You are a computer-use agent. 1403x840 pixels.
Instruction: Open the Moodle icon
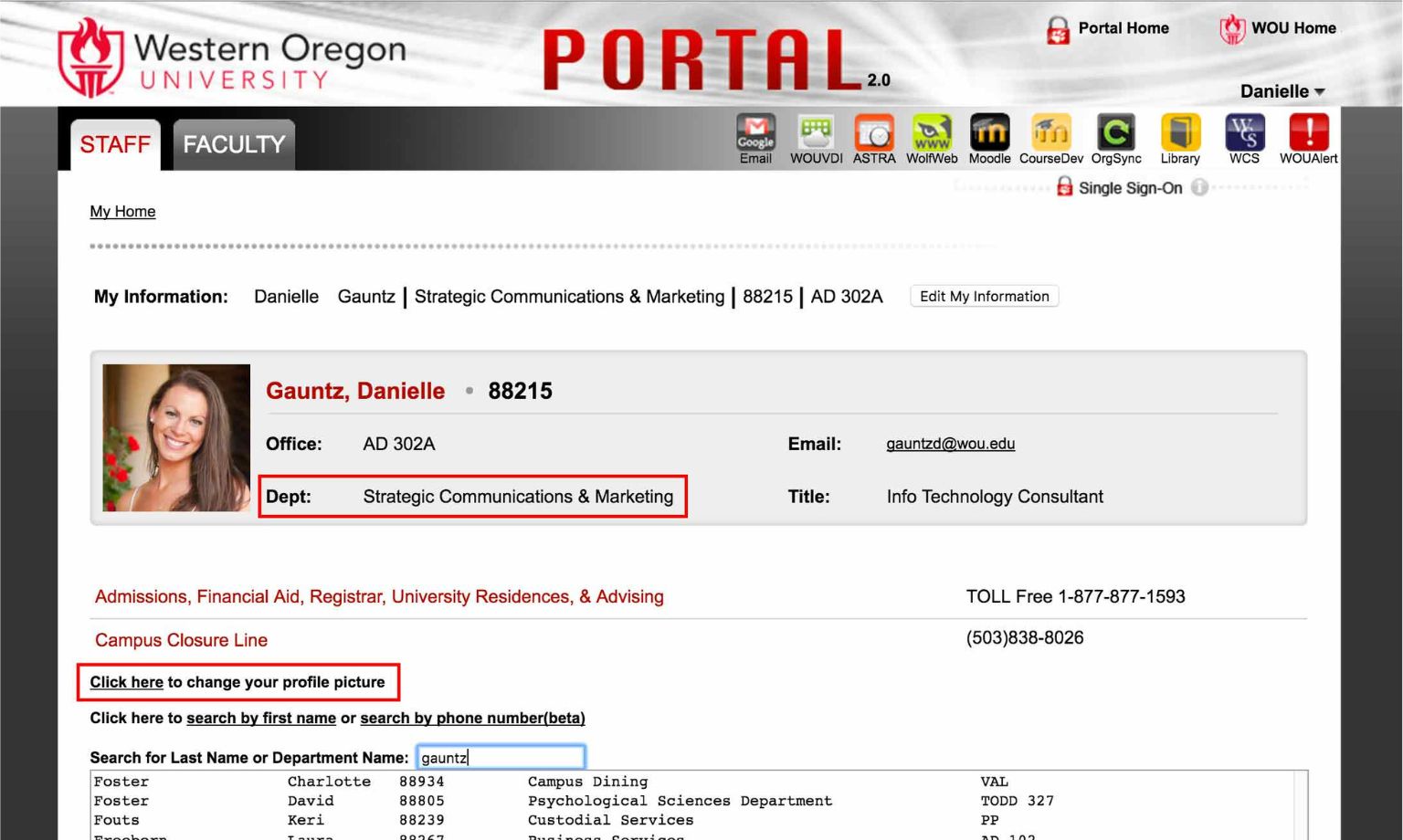click(989, 133)
